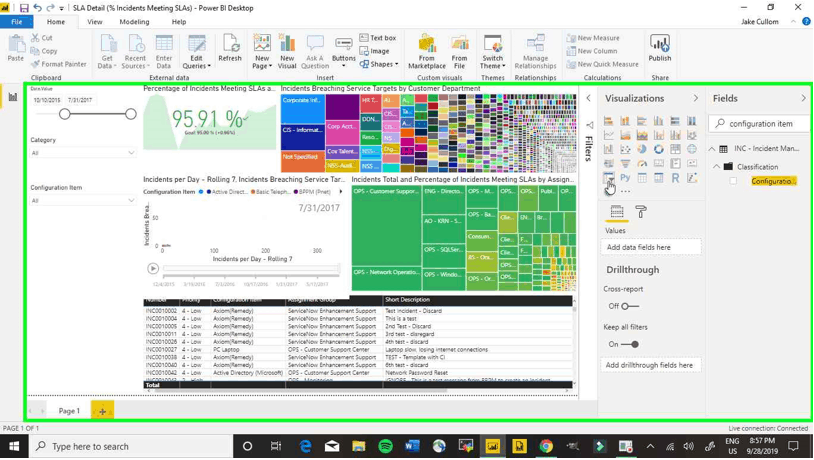The image size is (814, 460).
Task: Choose the KPI visualization icon
Action: pyautogui.click(x=691, y=163)
